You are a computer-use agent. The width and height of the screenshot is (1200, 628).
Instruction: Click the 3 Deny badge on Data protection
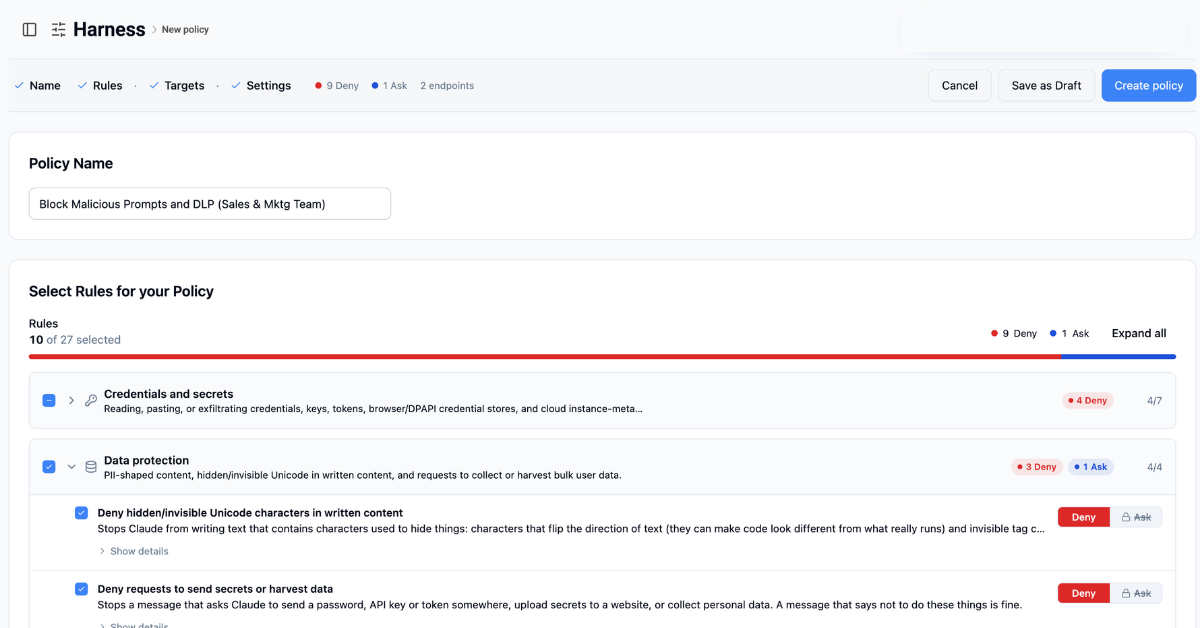(1037, 467)
